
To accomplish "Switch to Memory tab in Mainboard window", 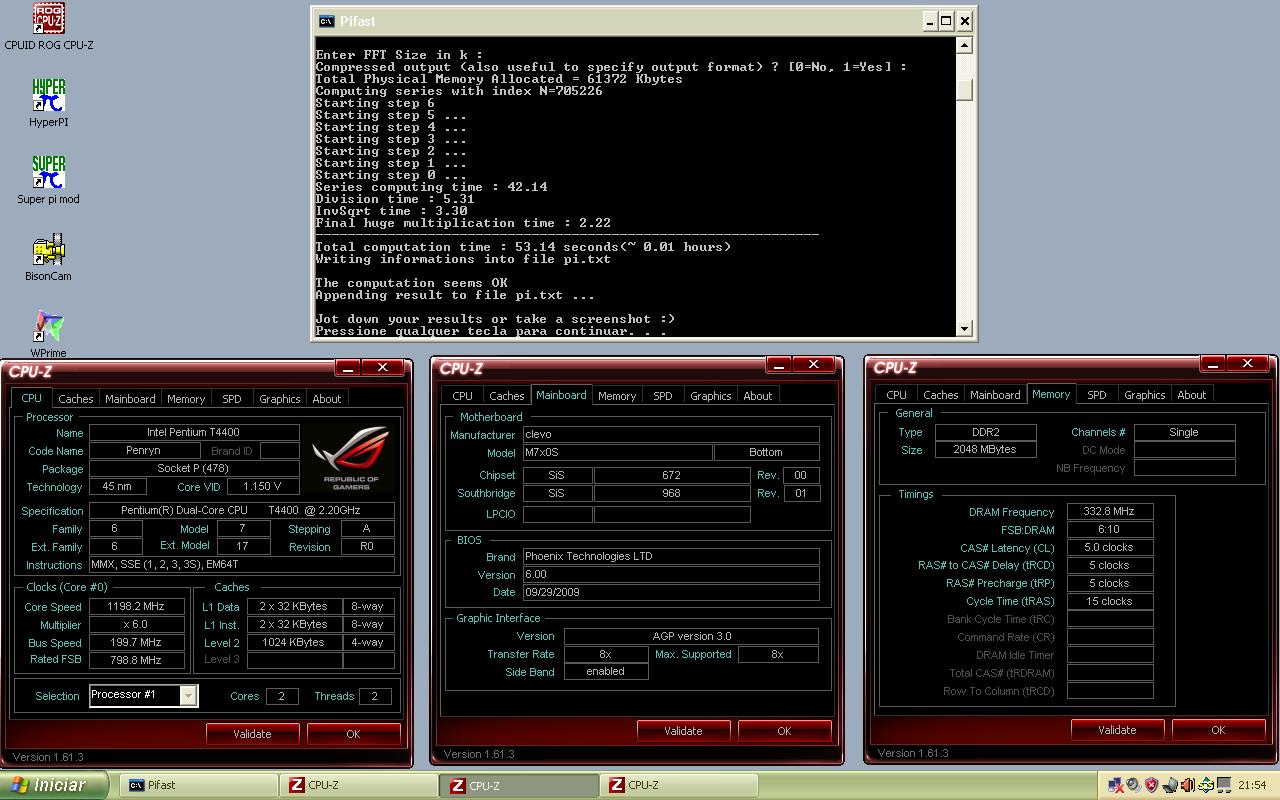I will point(617,396).
